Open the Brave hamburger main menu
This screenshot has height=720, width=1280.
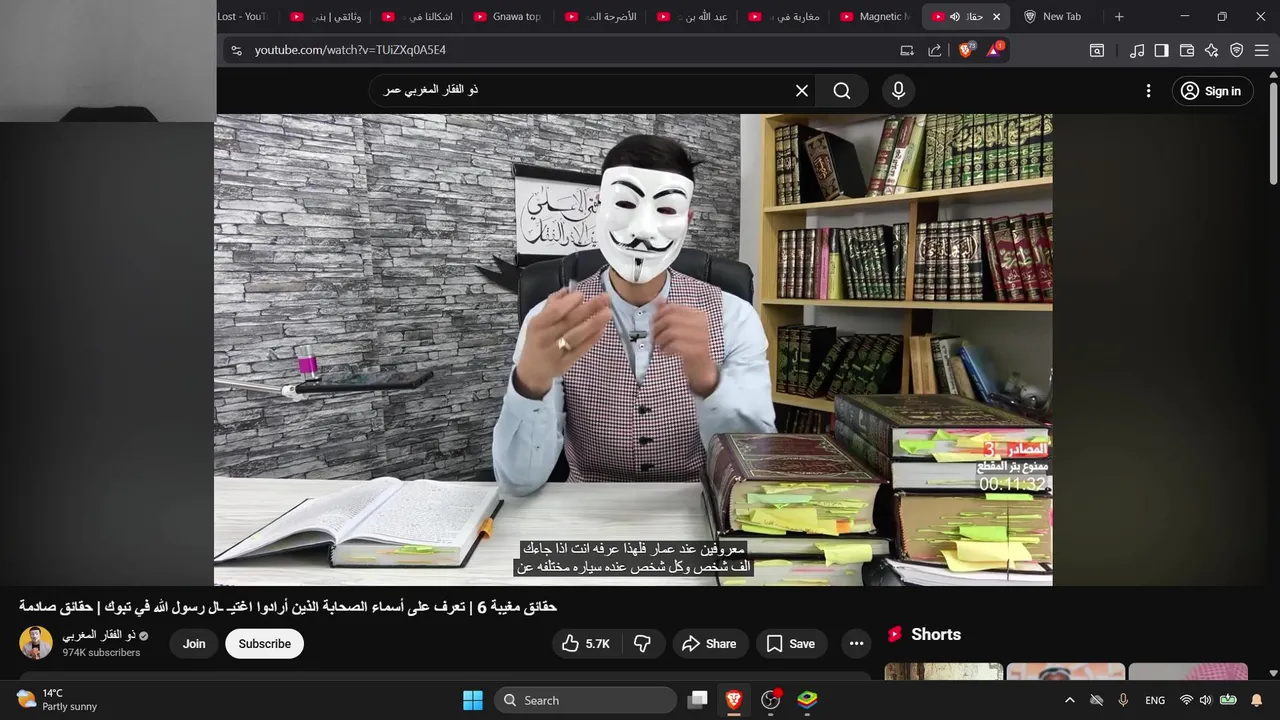pyautogui.click(x=1262, y=50)
